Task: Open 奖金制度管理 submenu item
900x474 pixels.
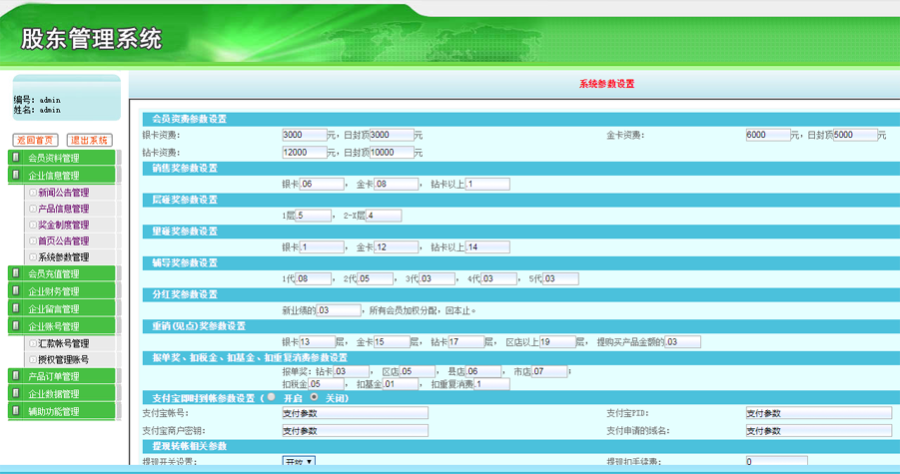Action: 63,224
